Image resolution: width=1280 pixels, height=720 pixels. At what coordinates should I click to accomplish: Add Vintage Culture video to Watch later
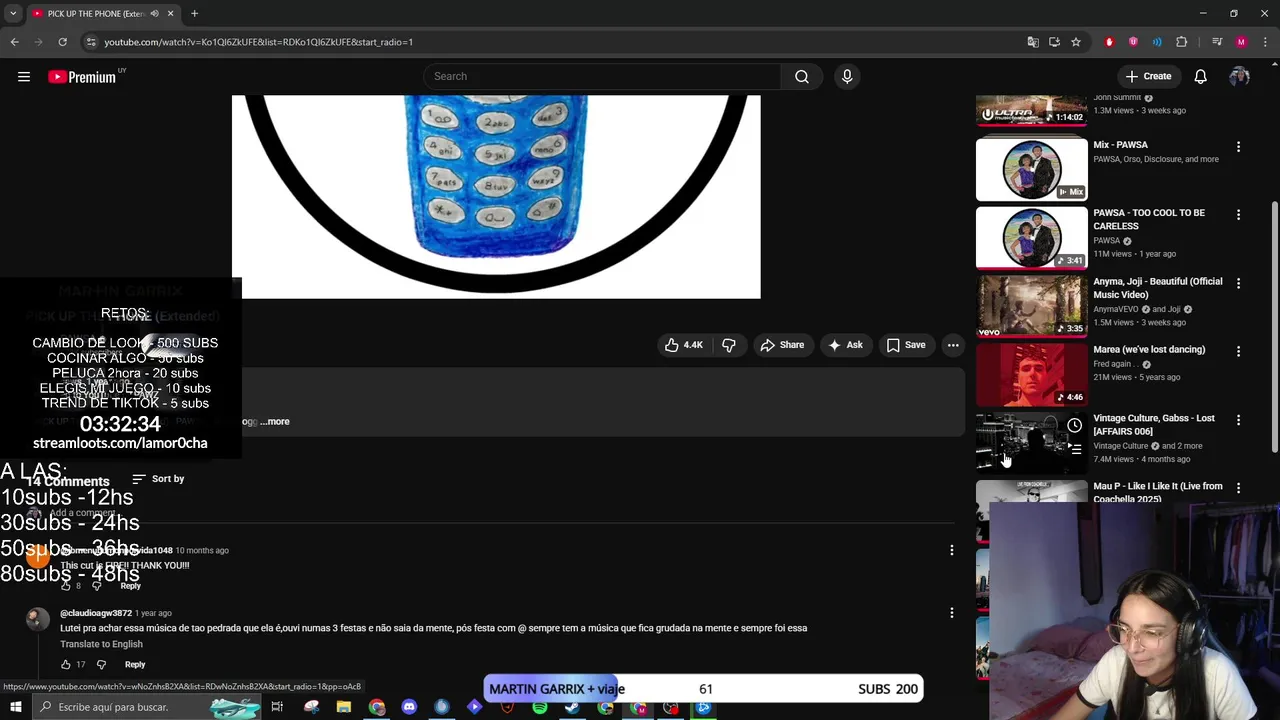pos(1074,426)
